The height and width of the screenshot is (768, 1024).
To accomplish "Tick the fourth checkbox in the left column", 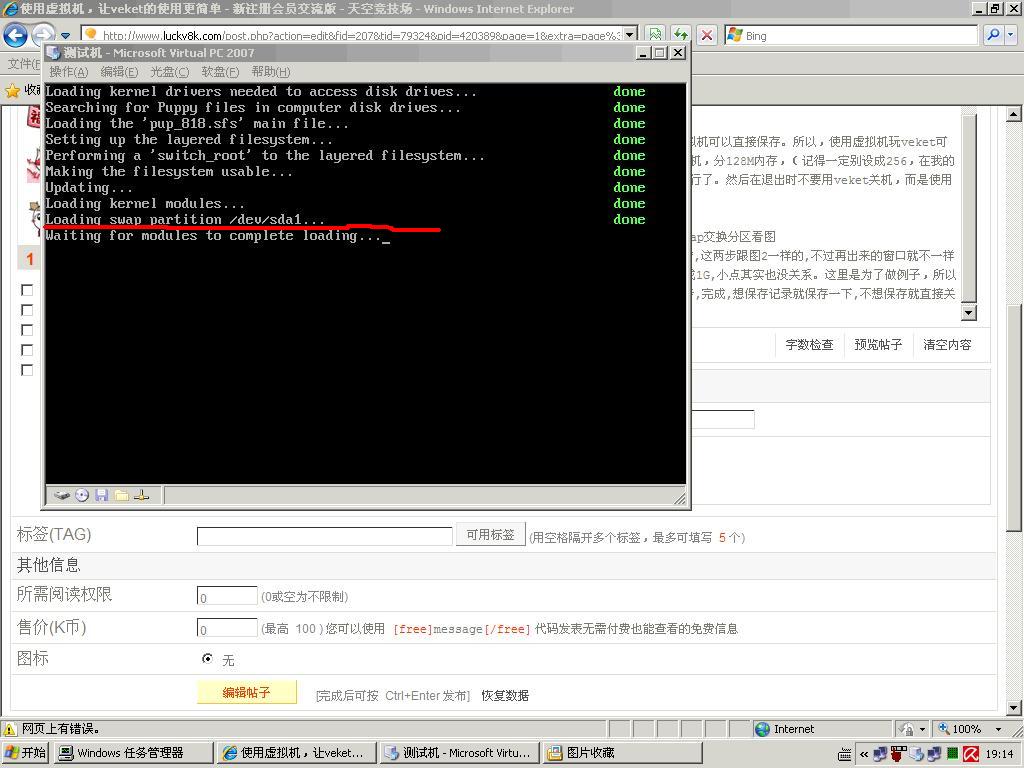I will point(27,350).
